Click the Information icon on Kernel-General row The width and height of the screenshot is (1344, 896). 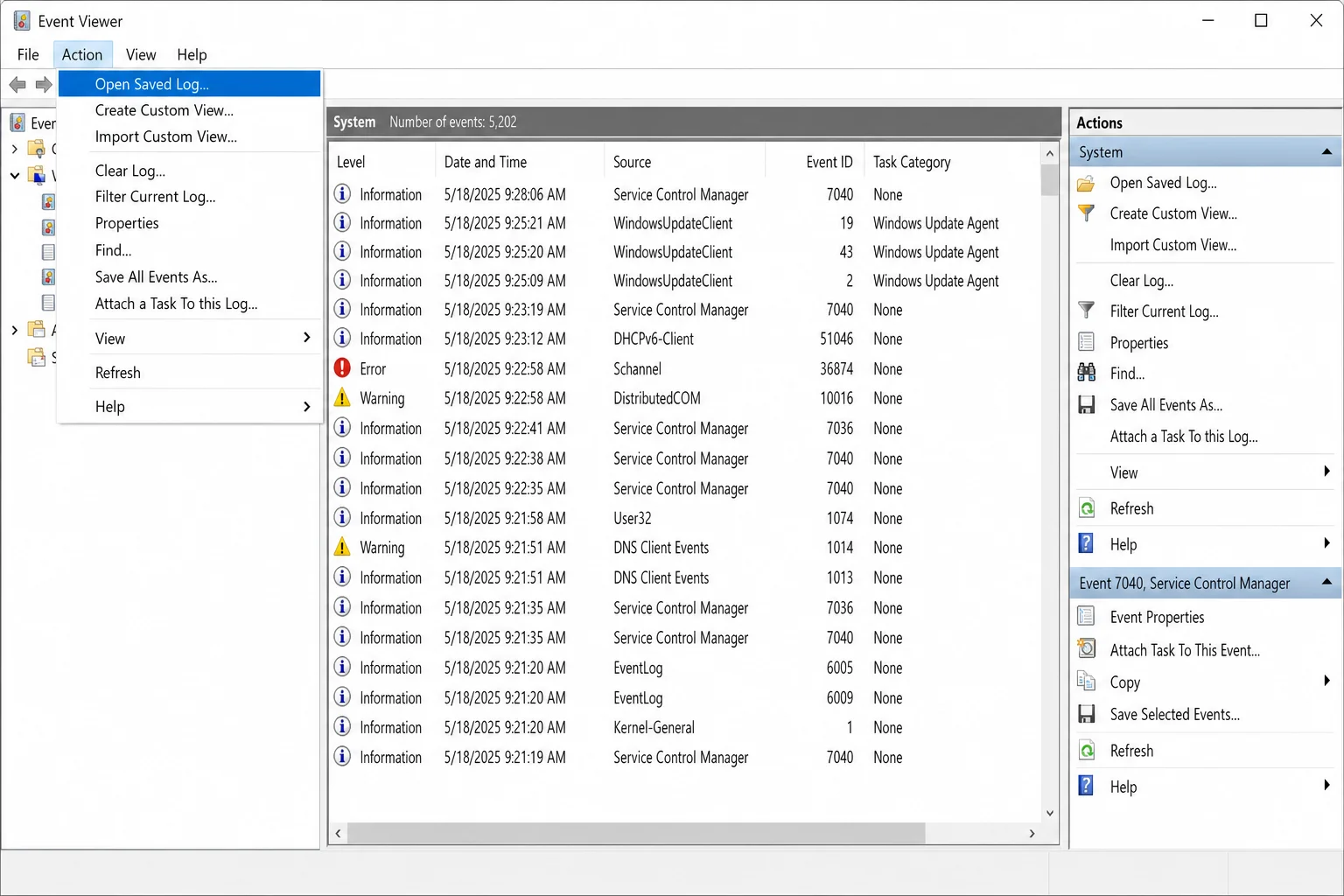(x=342, y=727)
